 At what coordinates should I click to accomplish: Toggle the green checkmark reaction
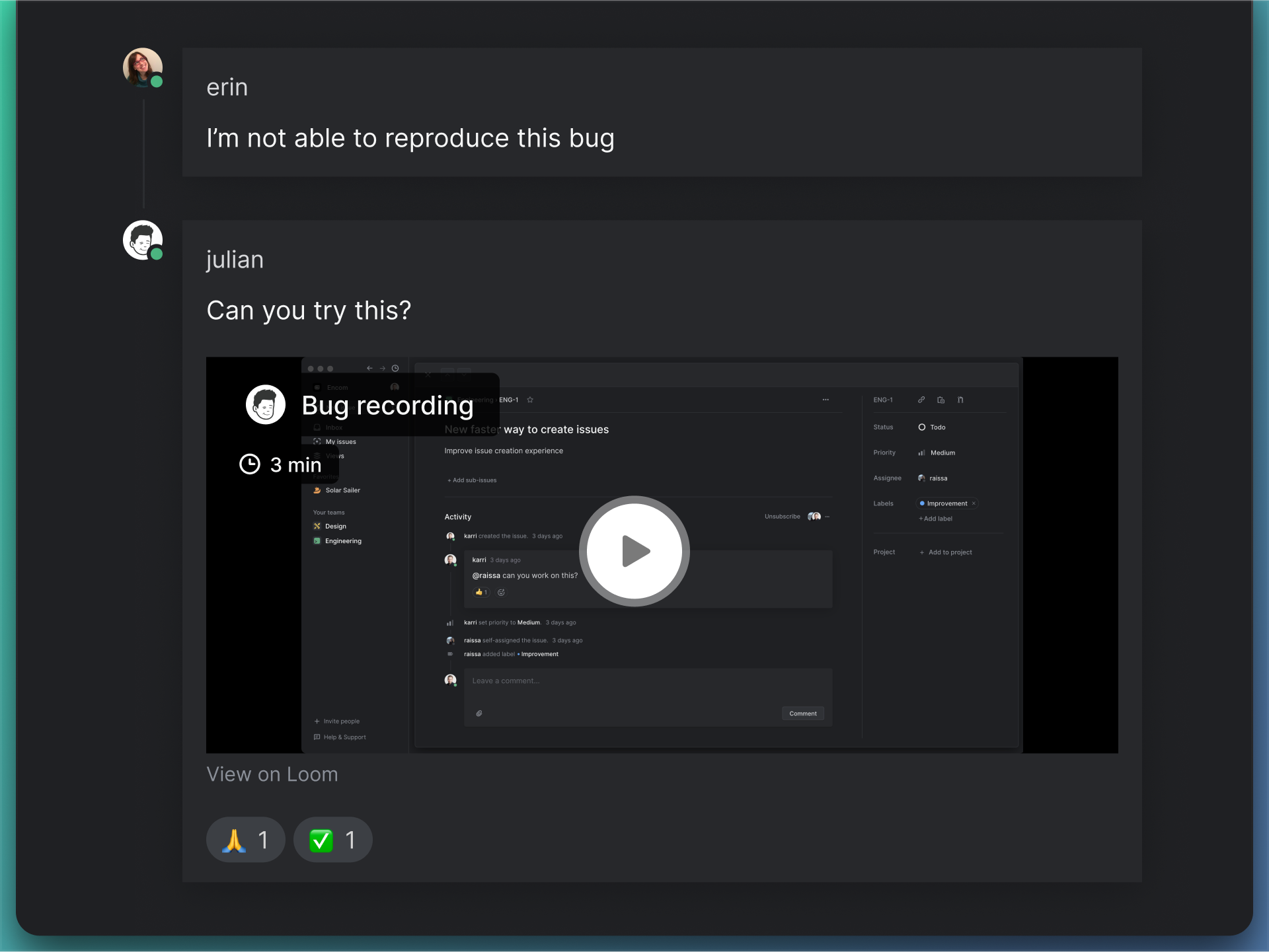[332, 840]
